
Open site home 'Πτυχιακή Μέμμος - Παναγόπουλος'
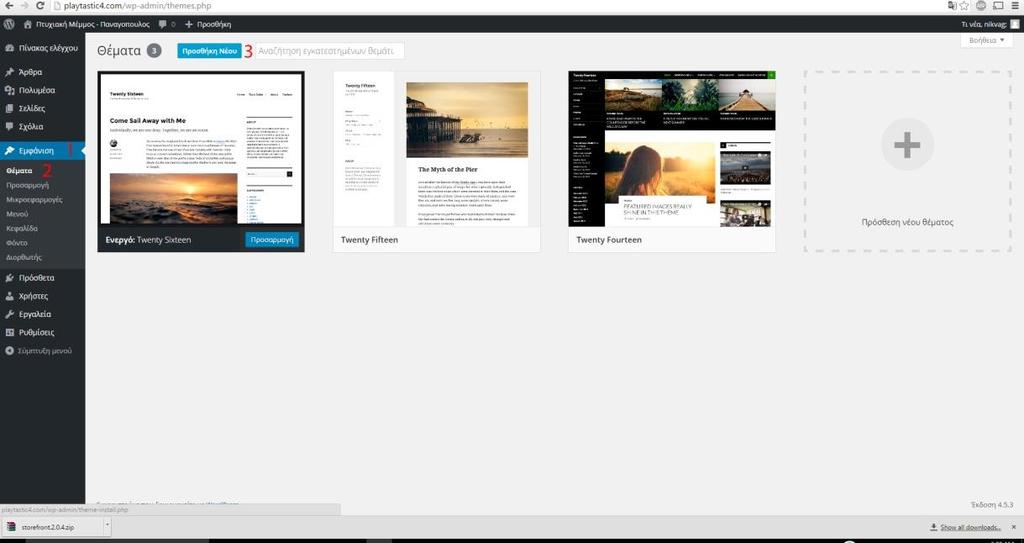click(86, 24)
